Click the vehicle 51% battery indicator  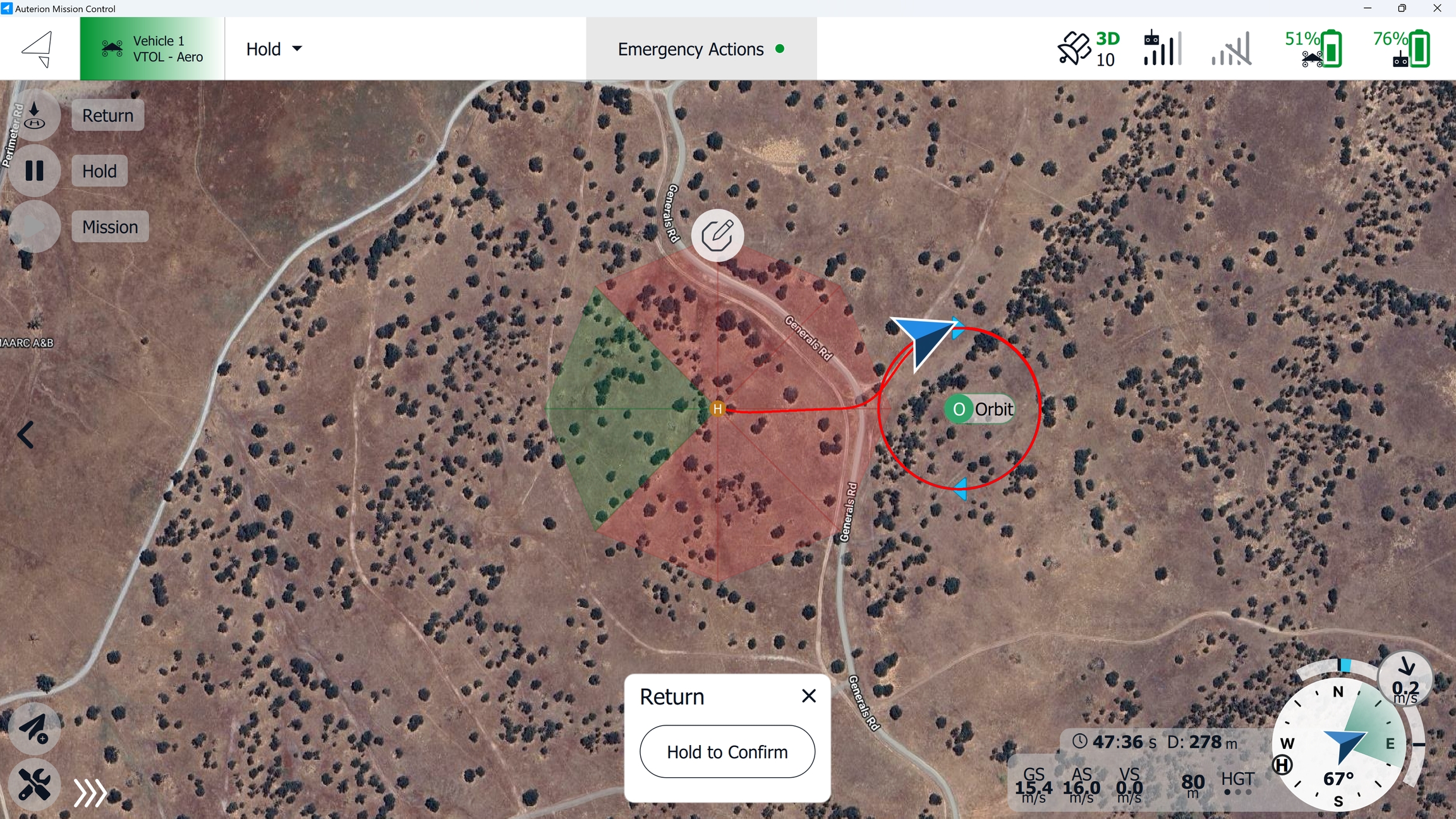click(1313, 49)
